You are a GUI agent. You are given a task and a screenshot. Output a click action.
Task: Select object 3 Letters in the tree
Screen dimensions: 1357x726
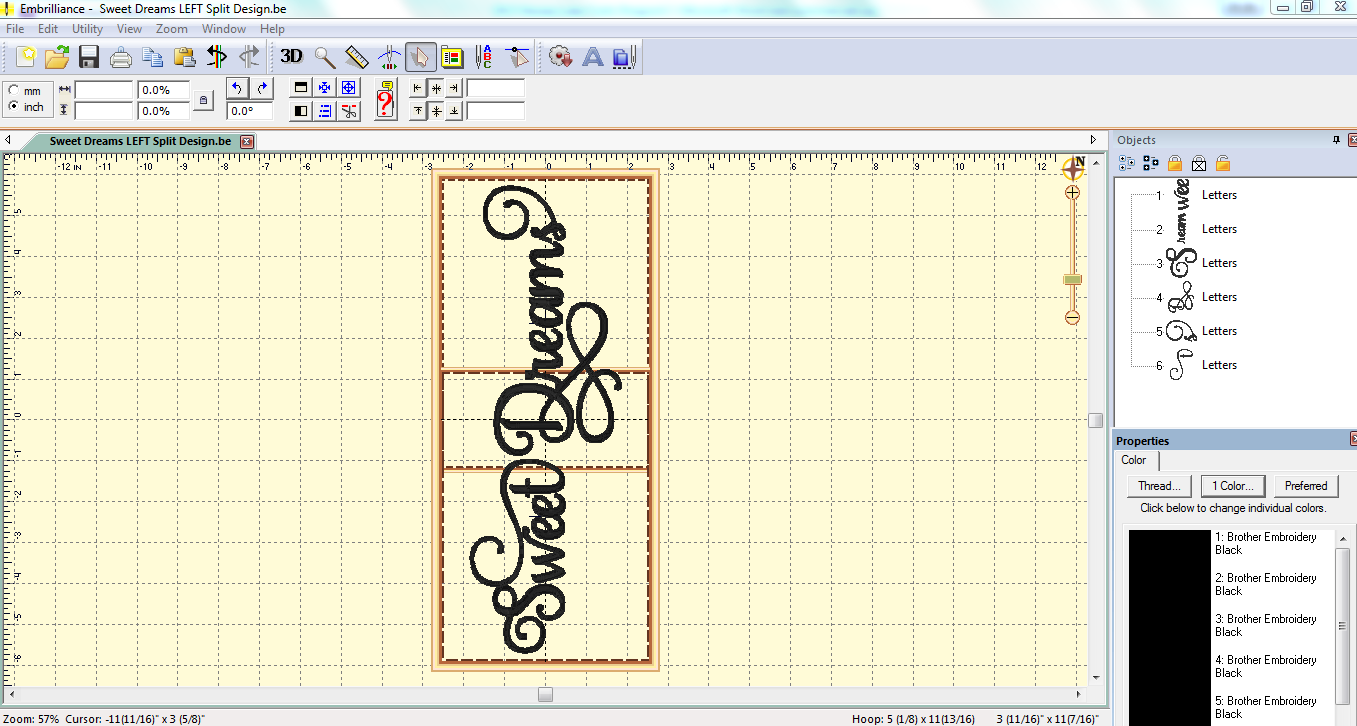tap(1219, 263)
